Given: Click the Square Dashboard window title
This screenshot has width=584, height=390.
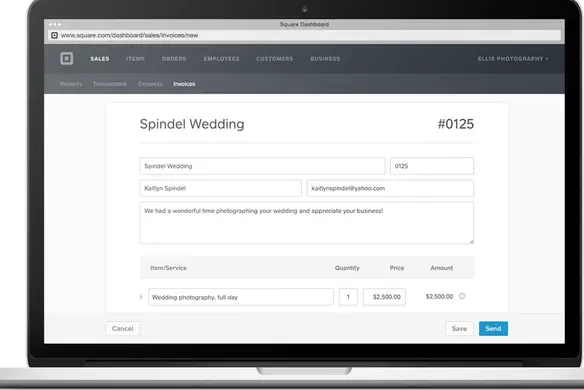Looking at the screenshot, I should click(304, 24).
